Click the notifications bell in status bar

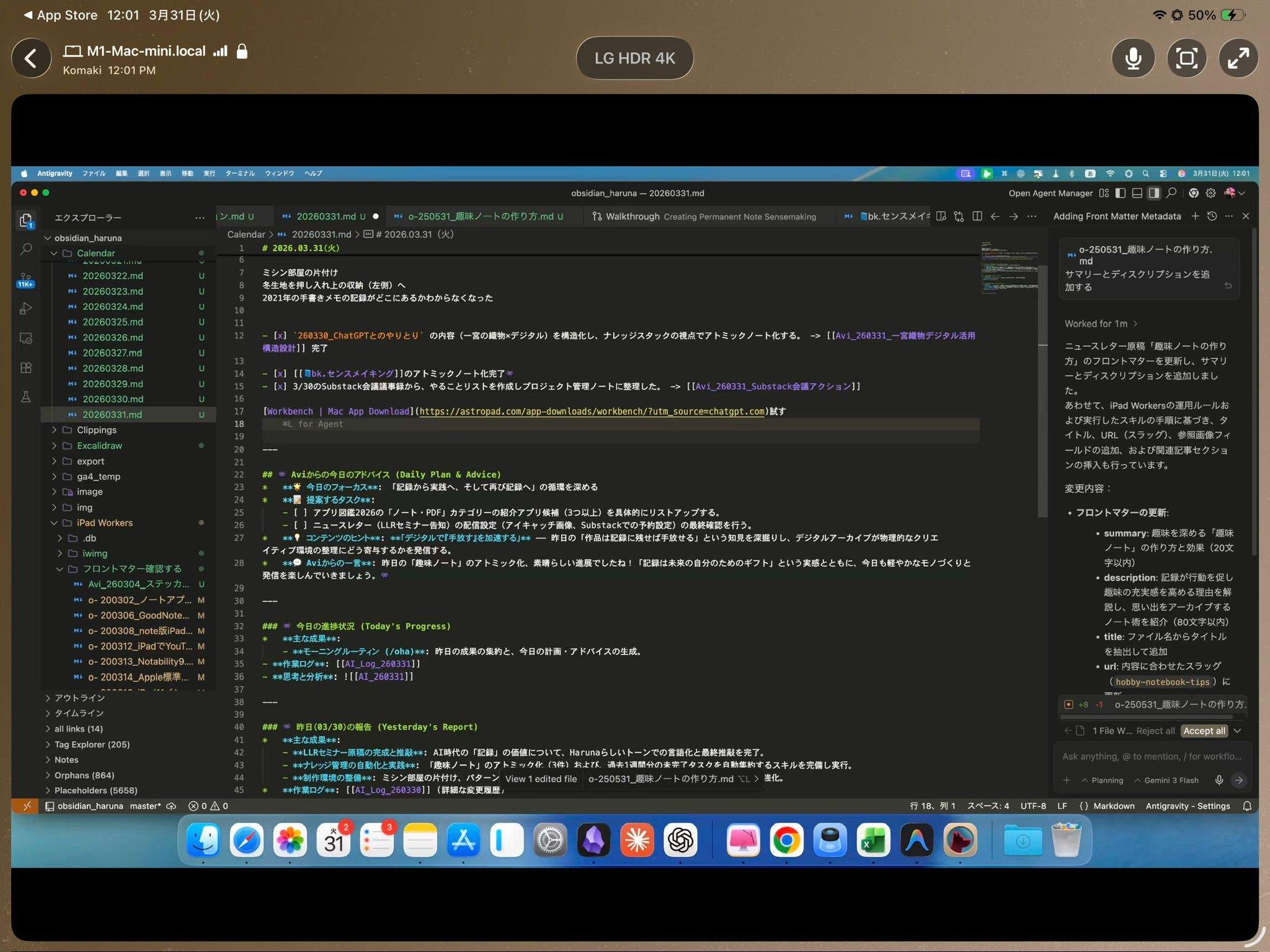click(x=1247, y=806)
